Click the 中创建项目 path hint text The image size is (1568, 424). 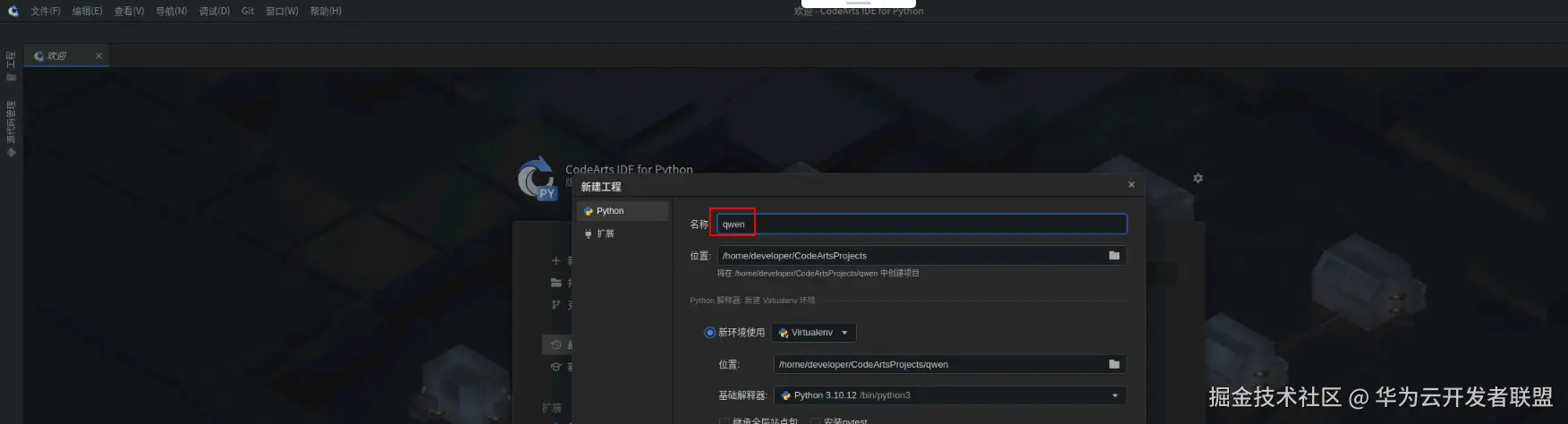click(818, 274)
